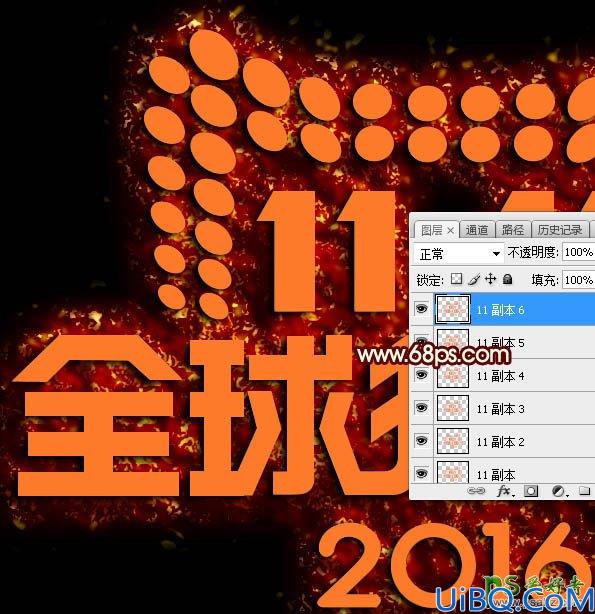
Task: Switch to the 通道 tab
Action: pyautogui.click(x=477, y=230)
